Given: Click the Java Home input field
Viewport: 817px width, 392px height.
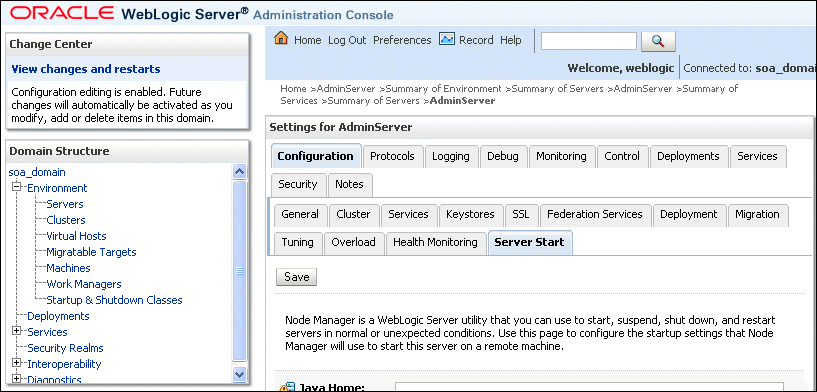Looking at the screenshot, I should pyautogui.click(x=589, y=387).
